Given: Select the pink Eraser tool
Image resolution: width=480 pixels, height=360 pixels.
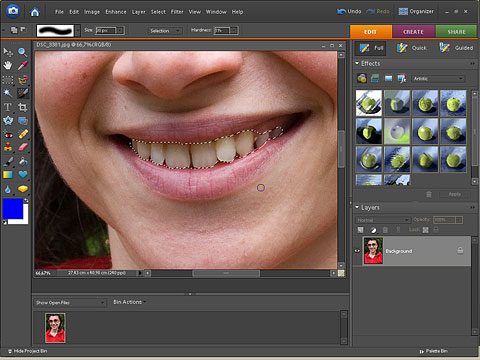Looking at the screenshot, I should tap(22, 147).
